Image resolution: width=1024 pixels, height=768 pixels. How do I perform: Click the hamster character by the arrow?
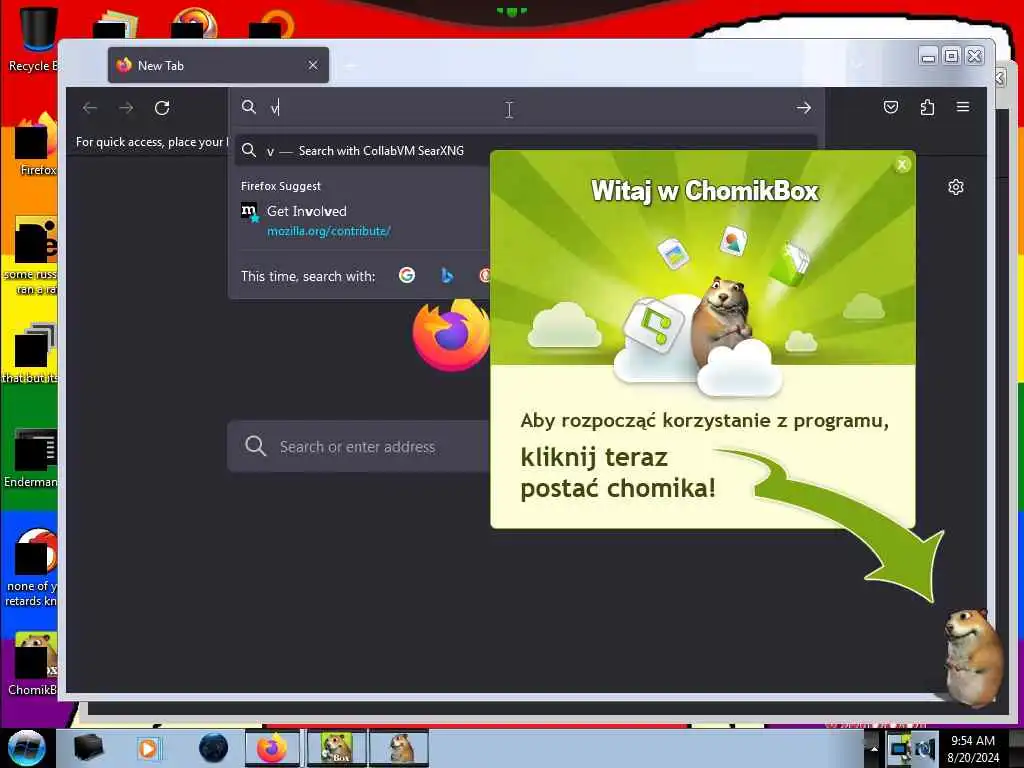pyautogui.click(x=973, y=656)
